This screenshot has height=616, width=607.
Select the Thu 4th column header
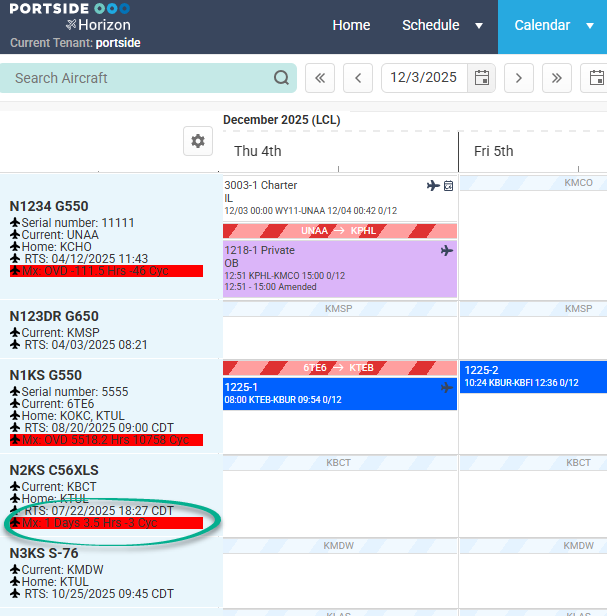(x=258, y=151)
